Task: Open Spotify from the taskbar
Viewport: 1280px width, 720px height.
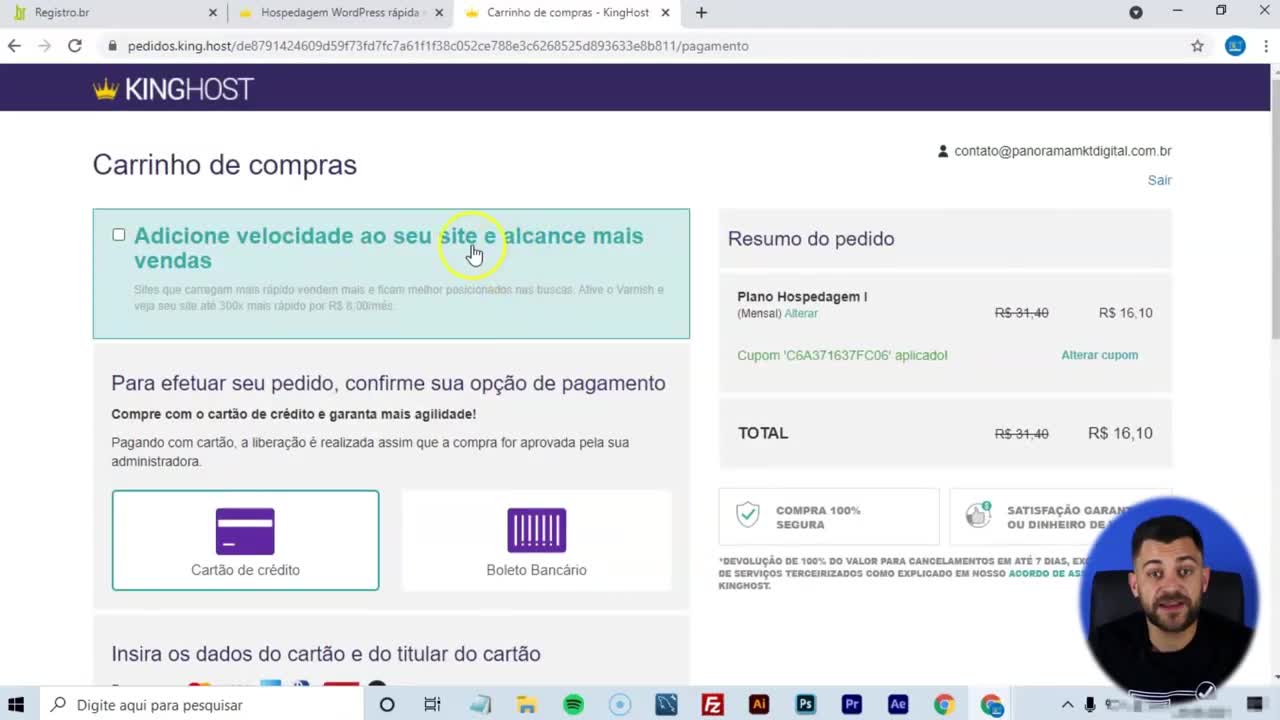Action: pos(573,705)
